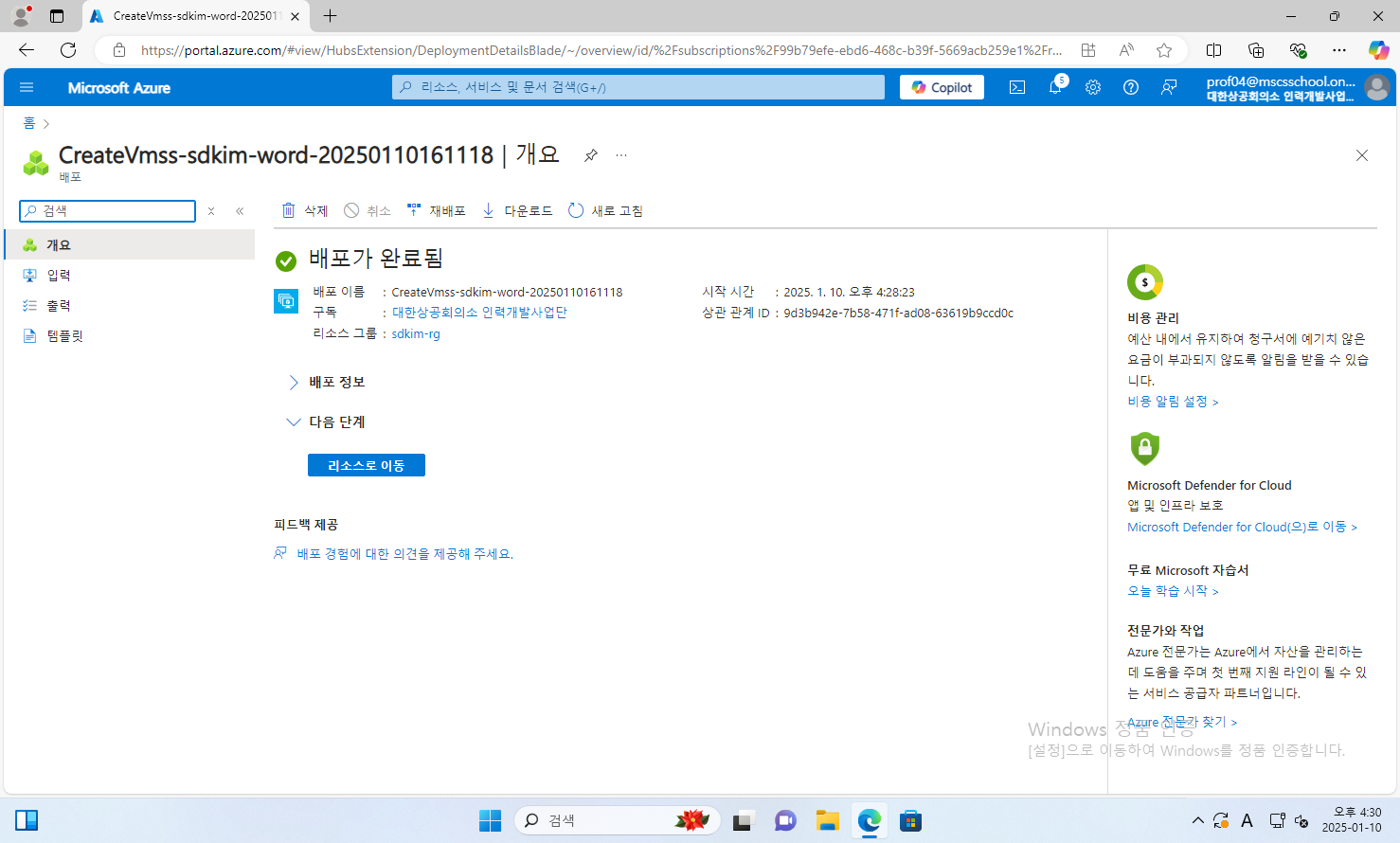
Task: Select the correlation ID value text
Action: [898, 313]
